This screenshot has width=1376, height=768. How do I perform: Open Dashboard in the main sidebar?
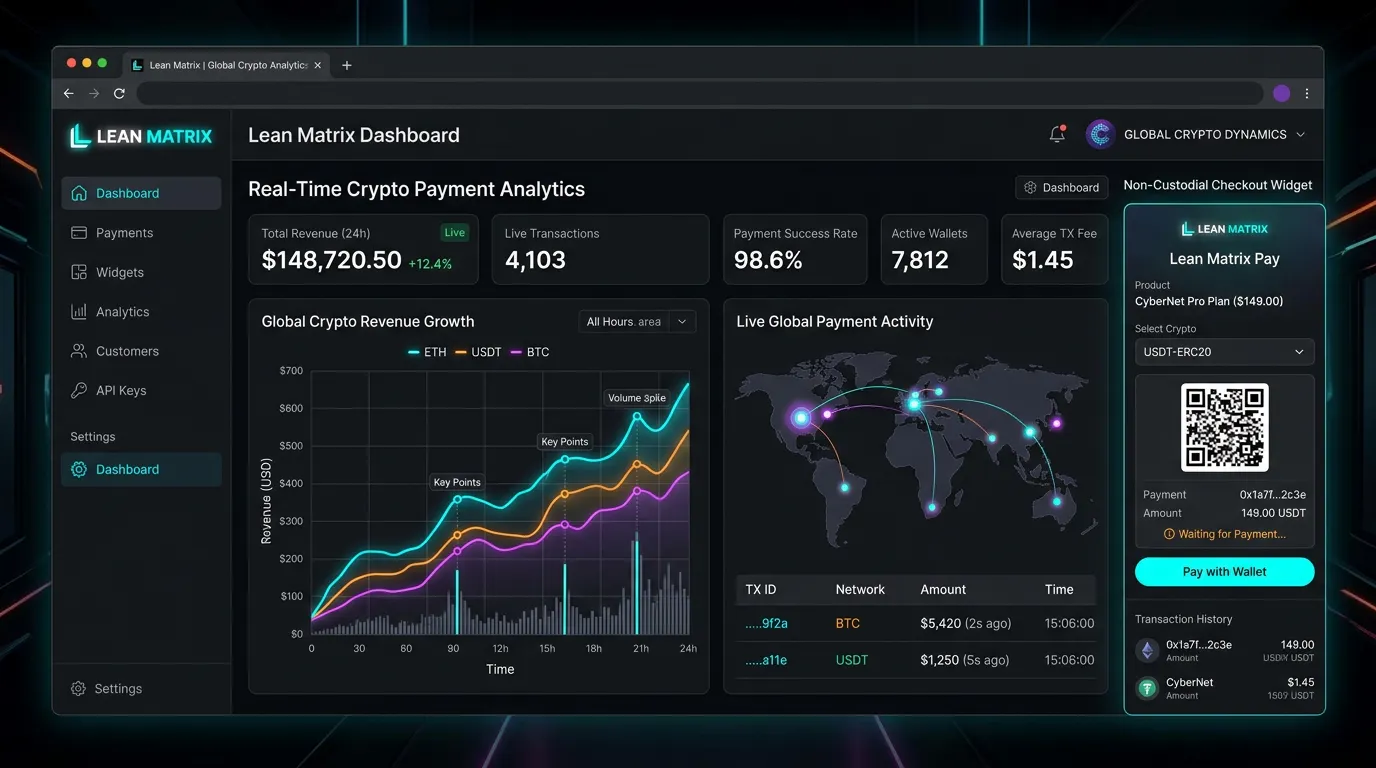[x=141, y=193]
